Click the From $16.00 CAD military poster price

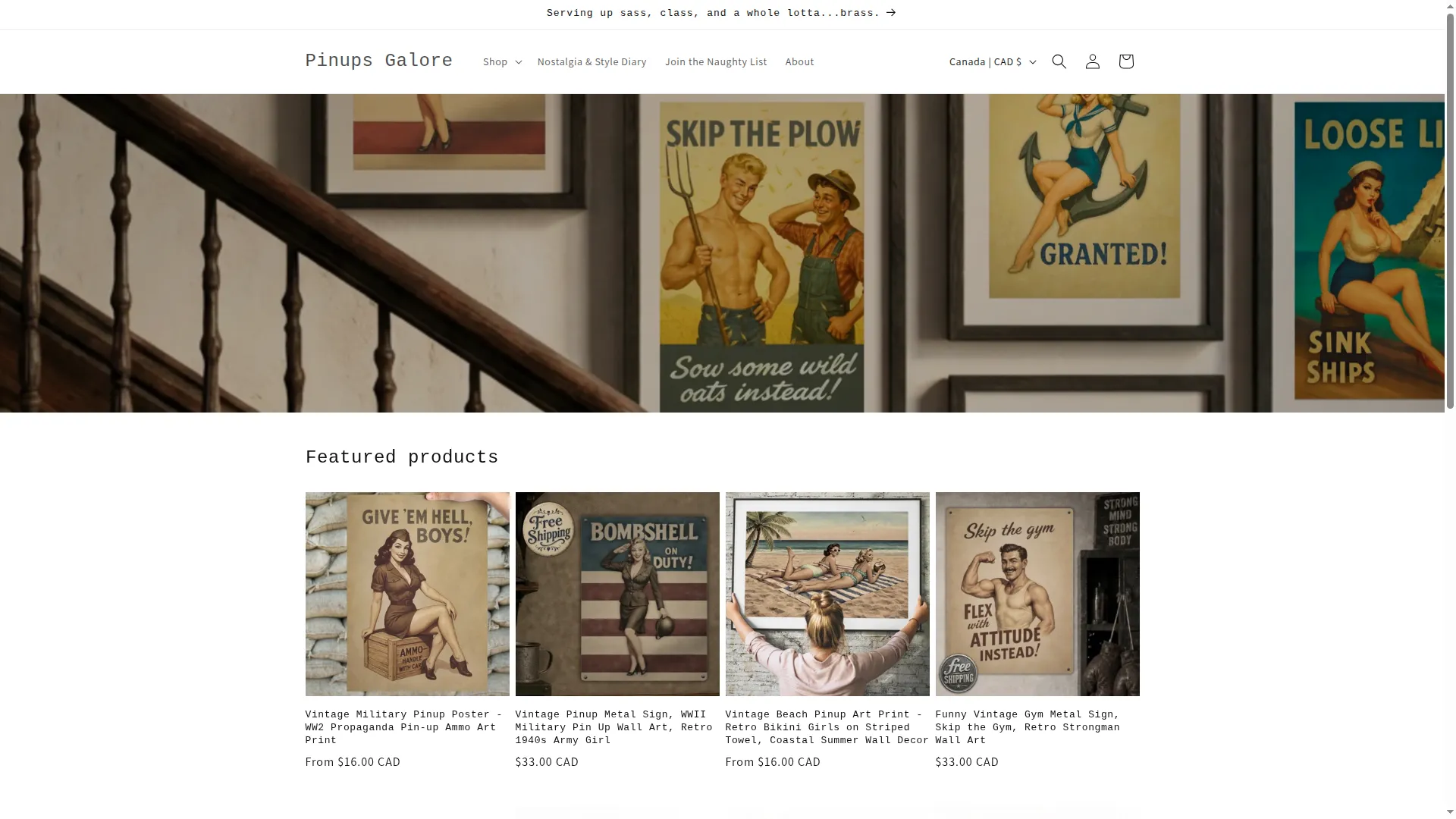coord(353,762)
